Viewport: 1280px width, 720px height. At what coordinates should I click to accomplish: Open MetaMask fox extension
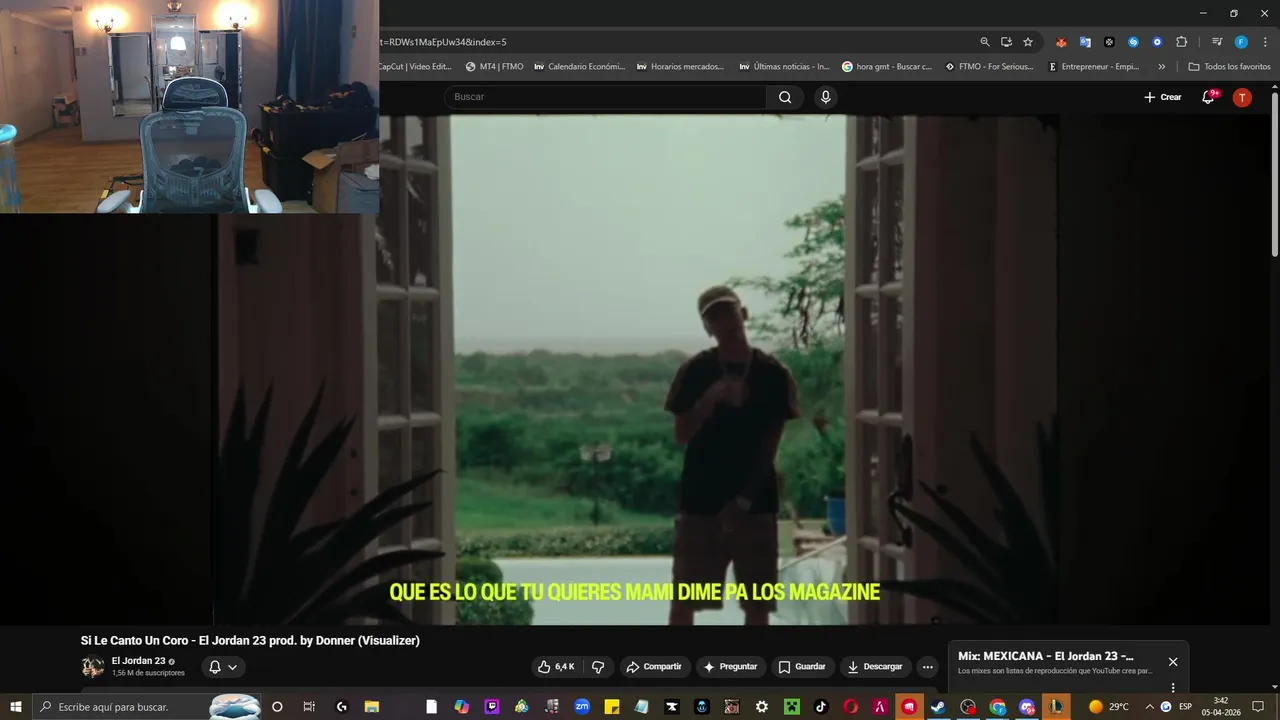click(1061, 42)
